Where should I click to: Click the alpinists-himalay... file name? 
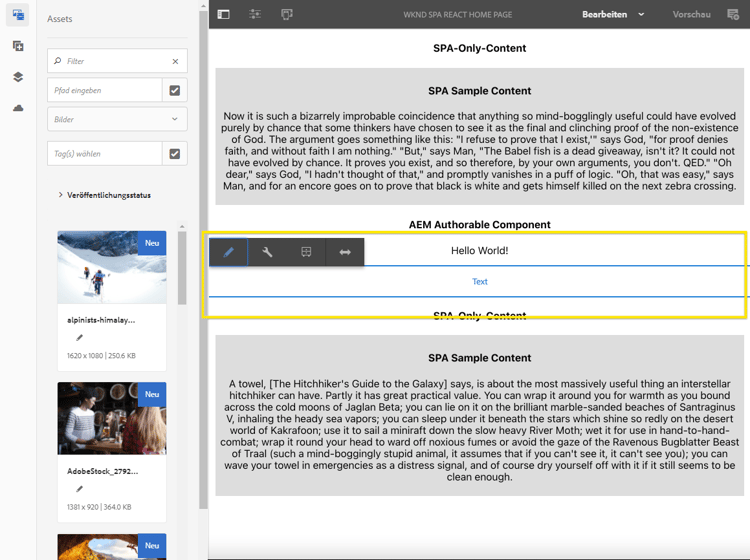101,320
